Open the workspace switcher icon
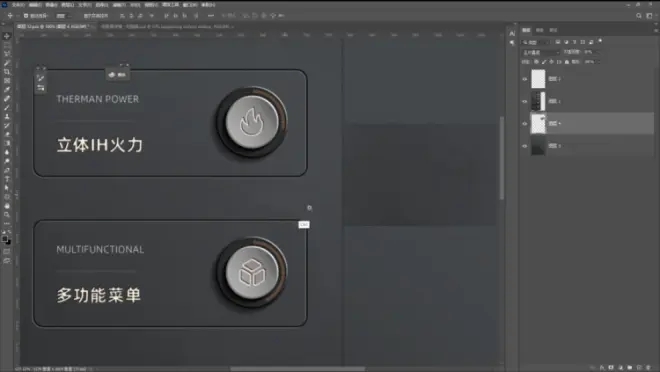This screenshot has width=660, height=372. click(649, 16)
